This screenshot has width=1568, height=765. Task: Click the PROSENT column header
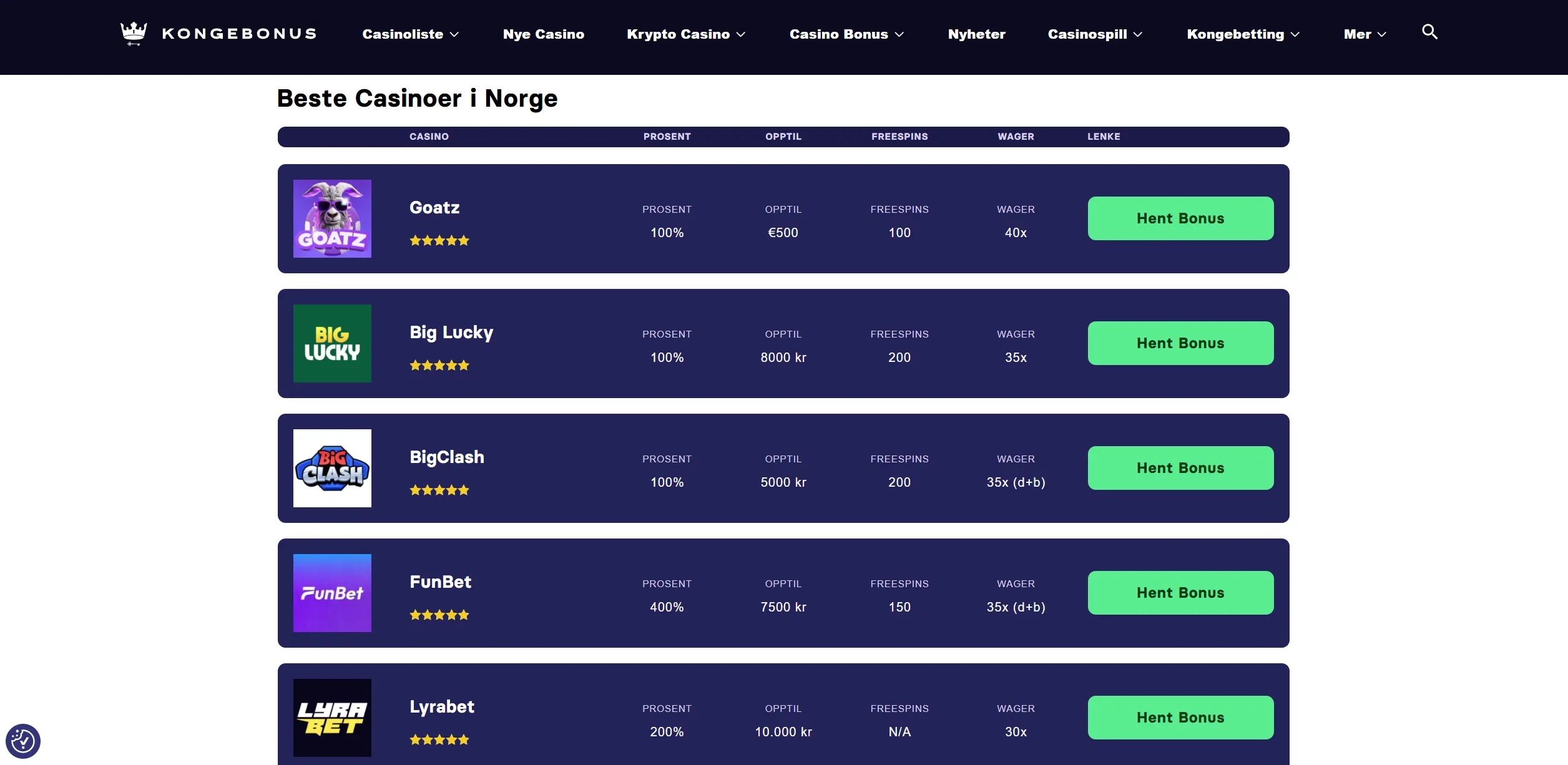(667, 137)
